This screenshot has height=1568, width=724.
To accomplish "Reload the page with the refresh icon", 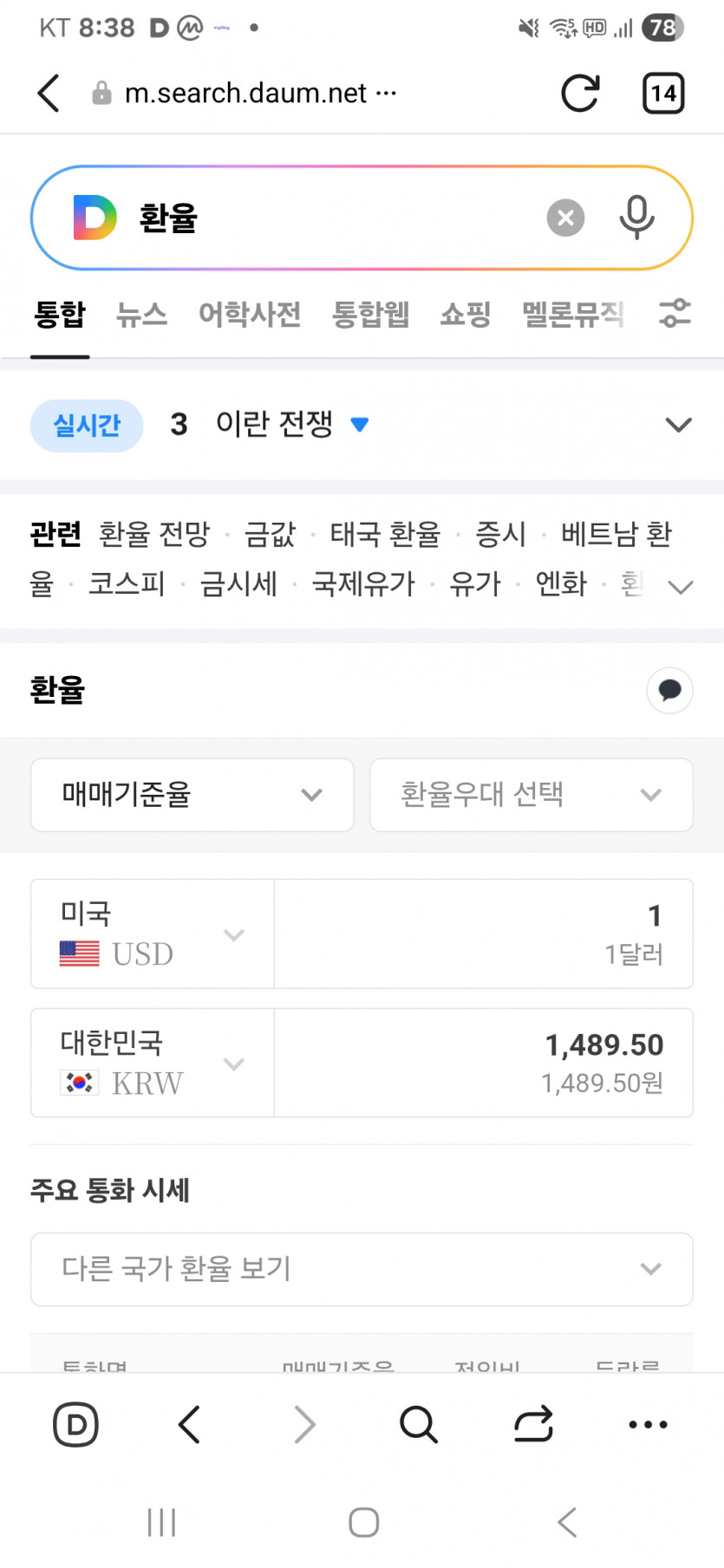I will pos(580,94).
